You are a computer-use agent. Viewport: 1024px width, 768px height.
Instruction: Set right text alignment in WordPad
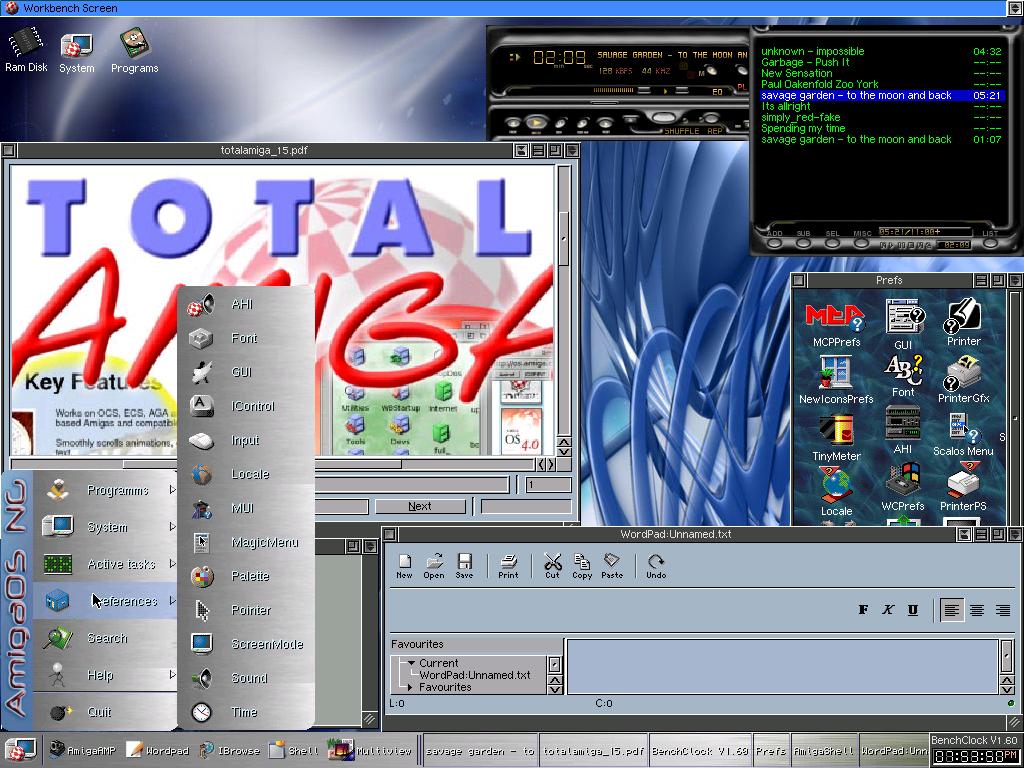point(1002,610)
